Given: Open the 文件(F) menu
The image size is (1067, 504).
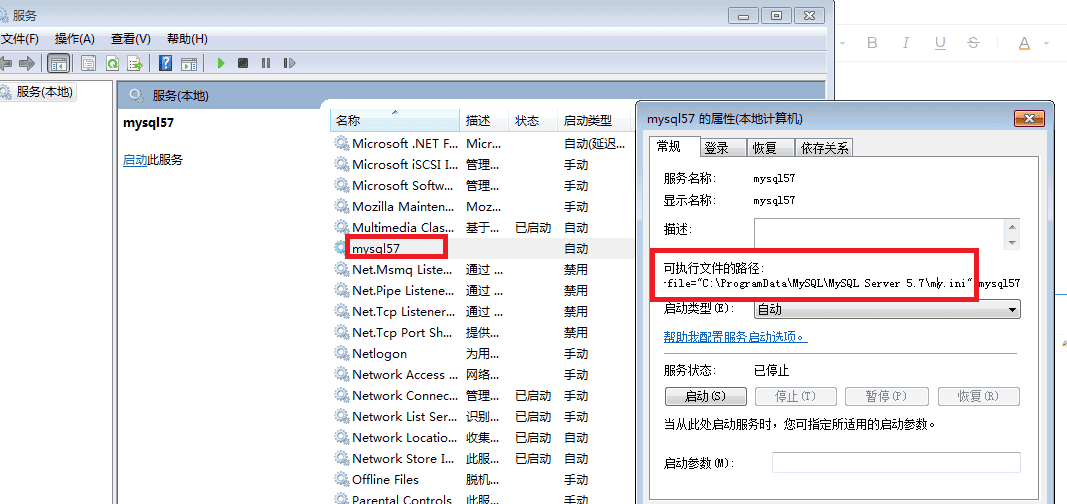Looking at the screenshot, I should click(x=20, y=39).
